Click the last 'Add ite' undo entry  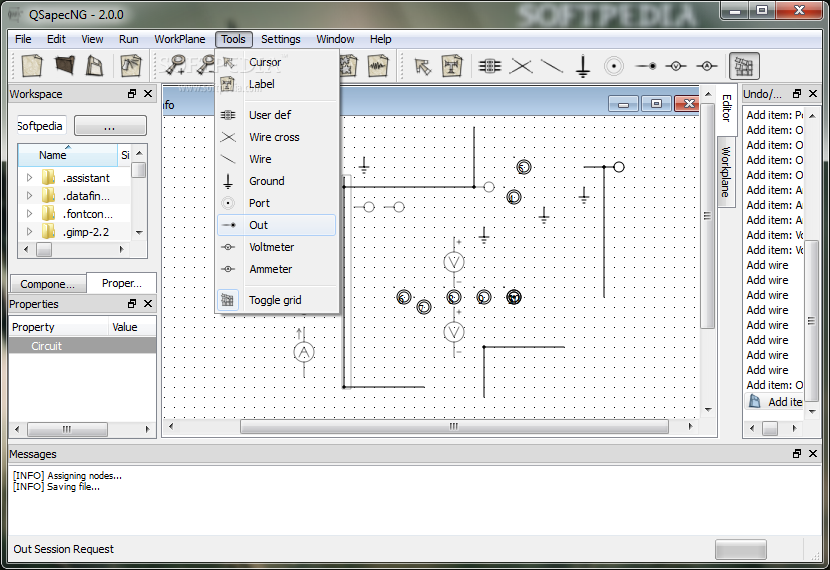tap(774, 402)
